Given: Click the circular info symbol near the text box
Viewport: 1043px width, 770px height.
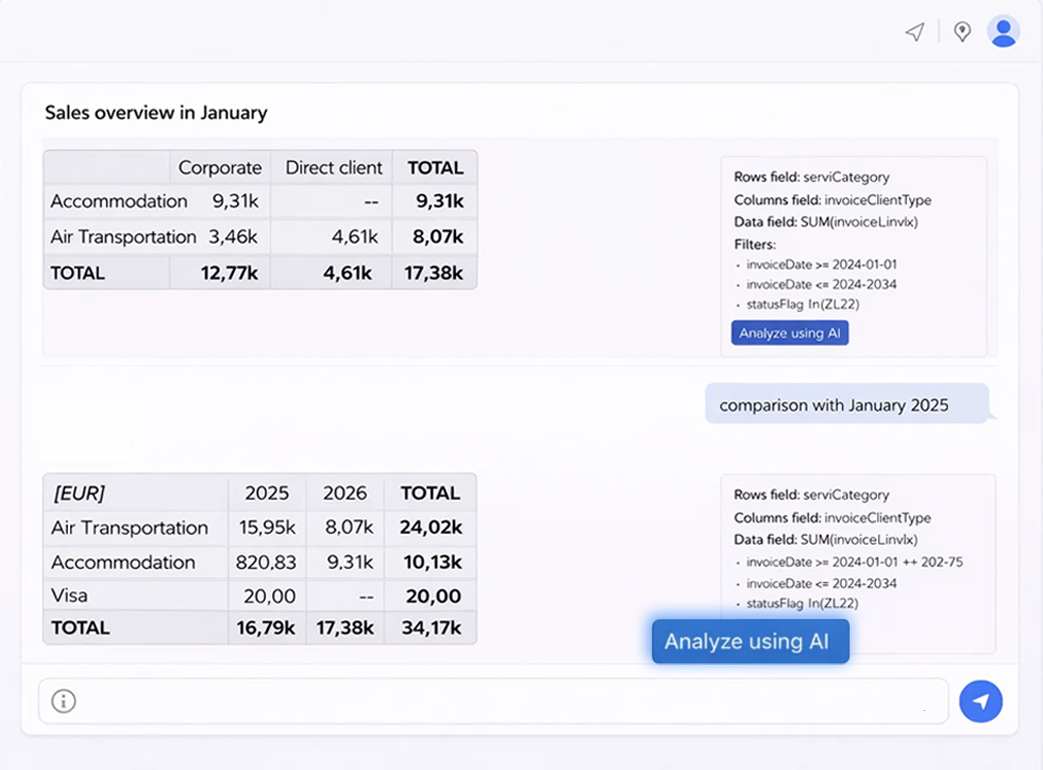Looking at the screenshot, I should [64, 701].
